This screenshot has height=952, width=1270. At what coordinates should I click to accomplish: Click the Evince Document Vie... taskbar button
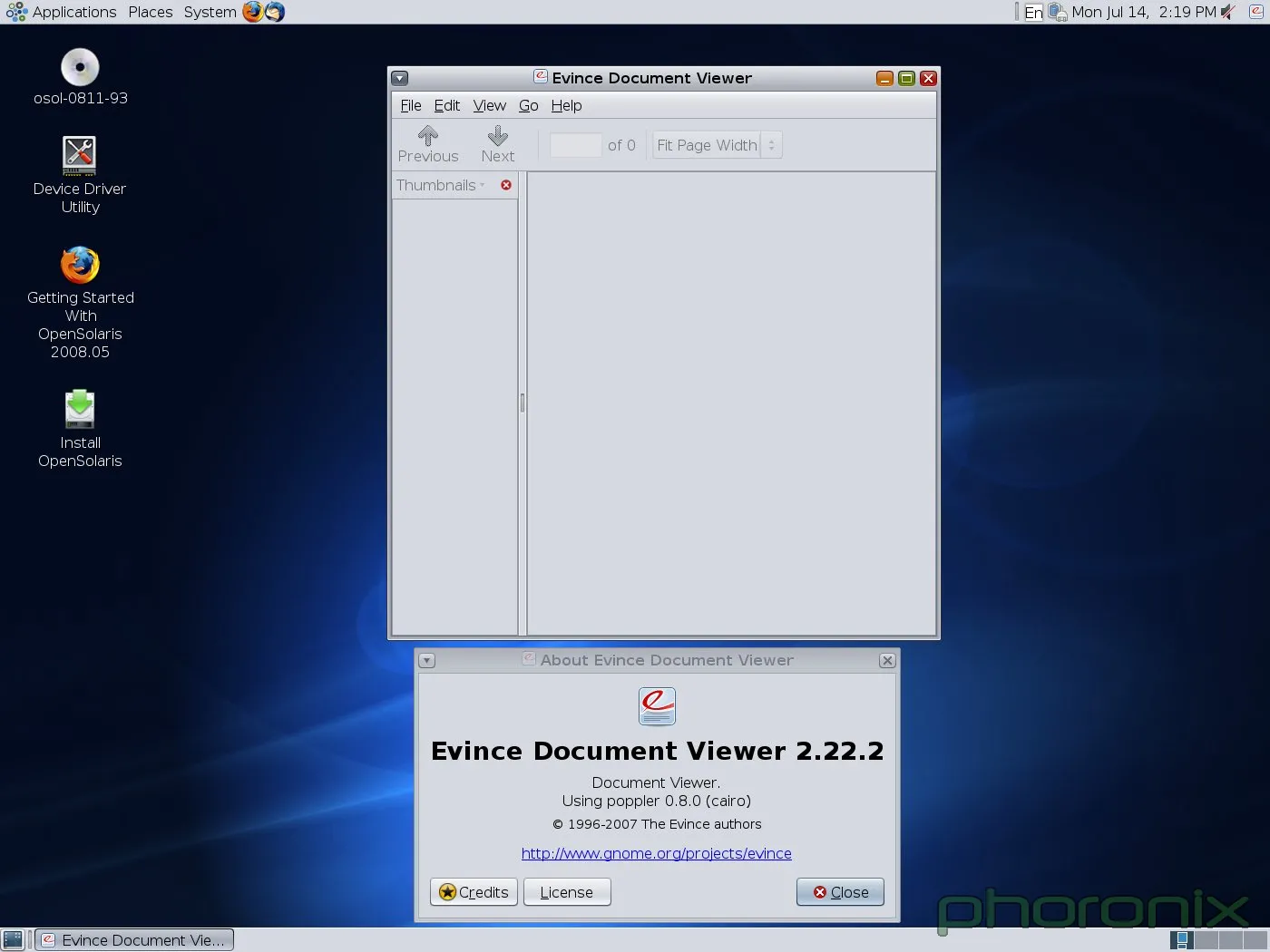[x=134, y=940]
